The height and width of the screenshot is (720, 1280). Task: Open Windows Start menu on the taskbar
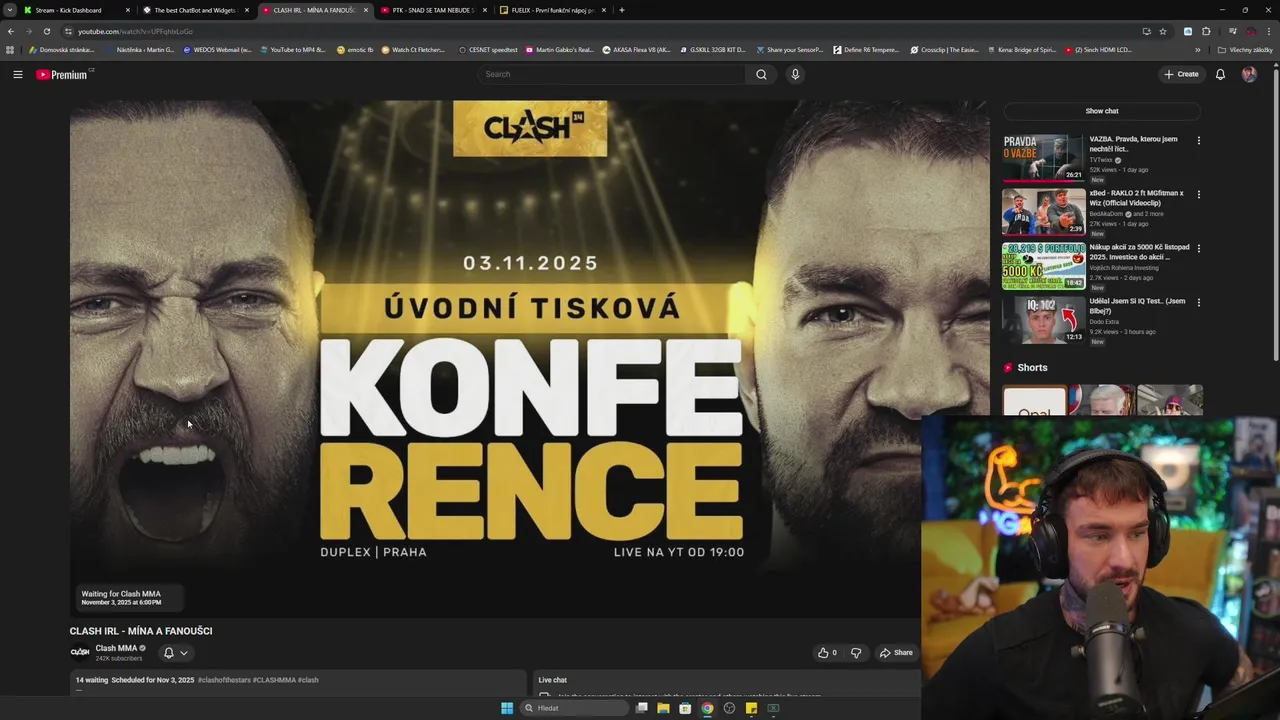pyautogui.click(x=507, y=708)
